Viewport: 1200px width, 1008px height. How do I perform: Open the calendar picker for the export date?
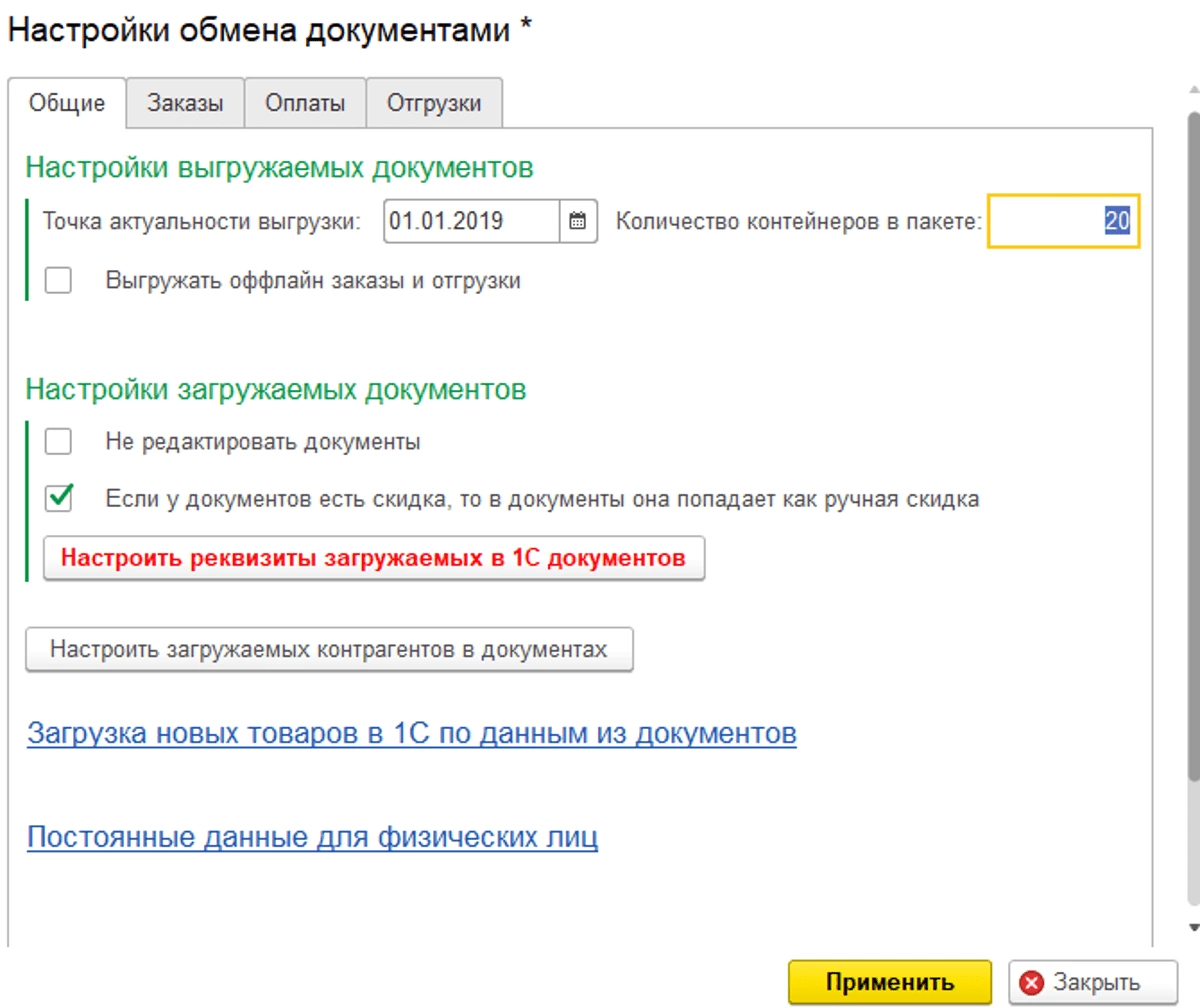(577, 222)
